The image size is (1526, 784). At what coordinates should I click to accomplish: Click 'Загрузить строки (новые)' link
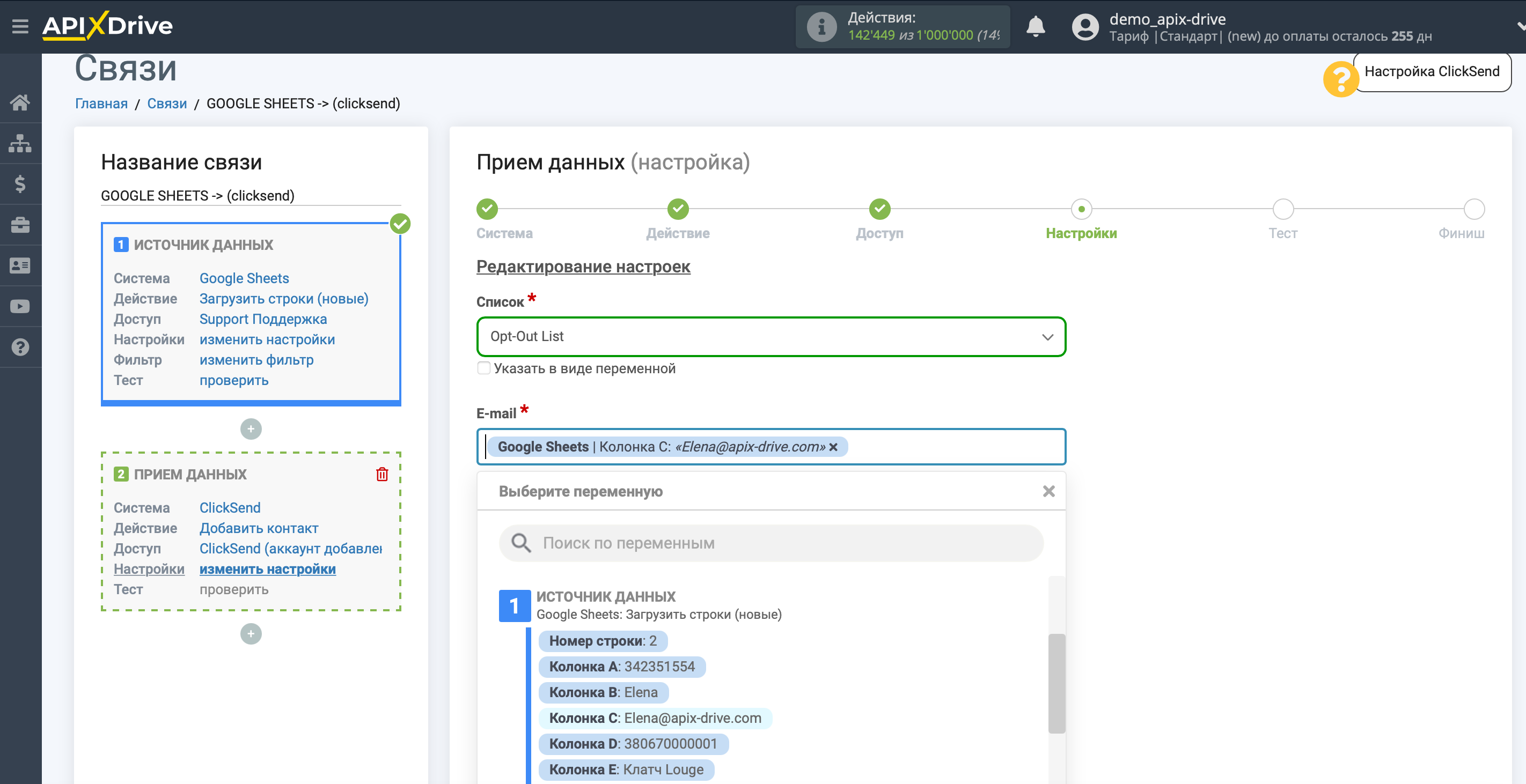click(x=284, y=299)
